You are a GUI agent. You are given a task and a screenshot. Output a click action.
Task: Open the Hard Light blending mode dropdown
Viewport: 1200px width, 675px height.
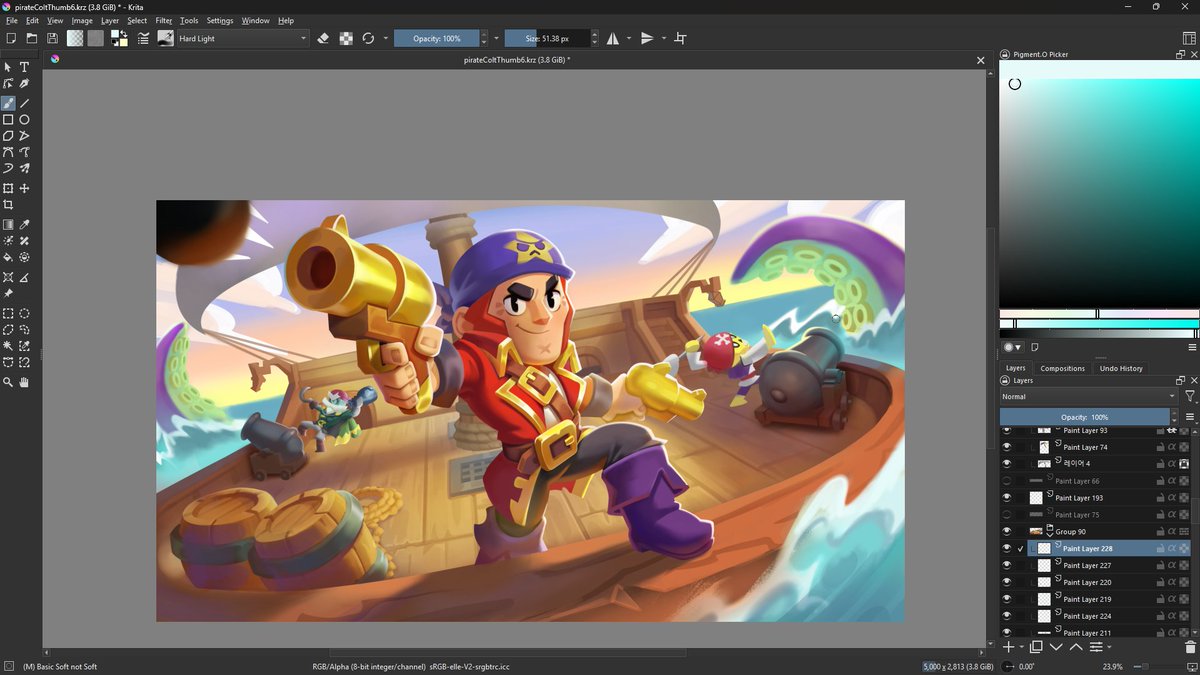(x=242, y=38)
